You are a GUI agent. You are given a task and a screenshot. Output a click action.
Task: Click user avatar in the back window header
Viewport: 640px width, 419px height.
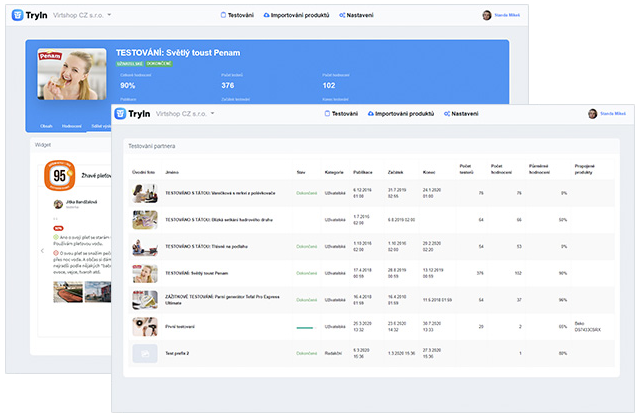pyautogui.click(x=487, y=15)
